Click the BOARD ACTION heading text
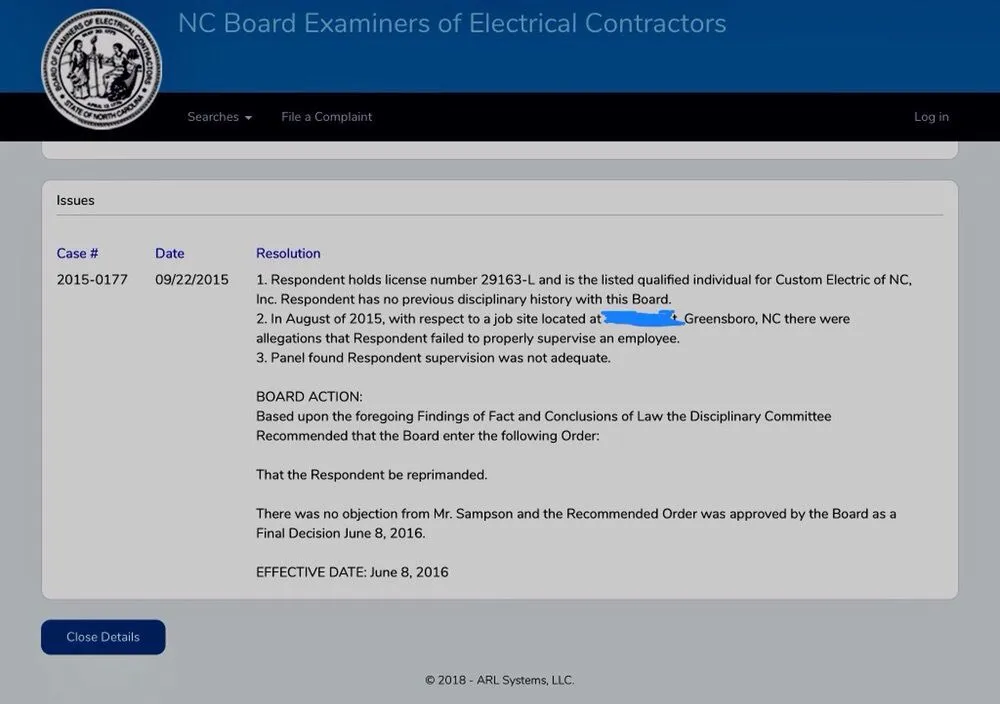The height and width of the screenshot is (704, 1000). (309, 396)
